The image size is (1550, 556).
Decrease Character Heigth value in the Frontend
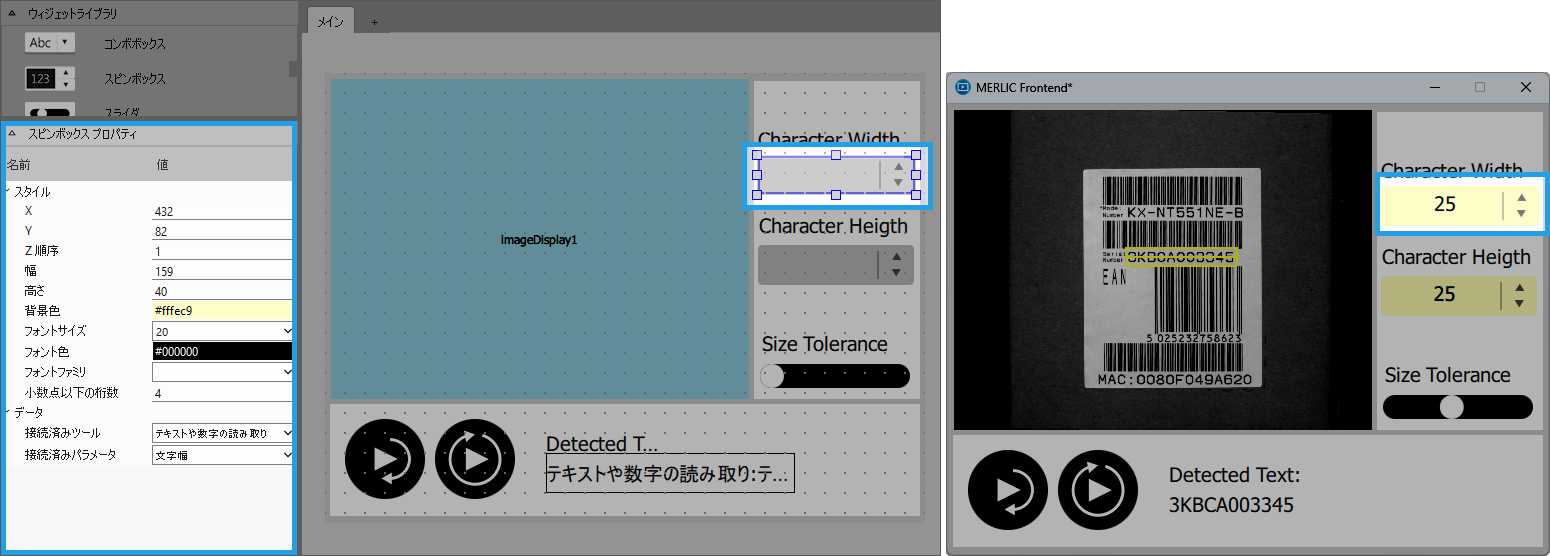(x=1519, y=303)
